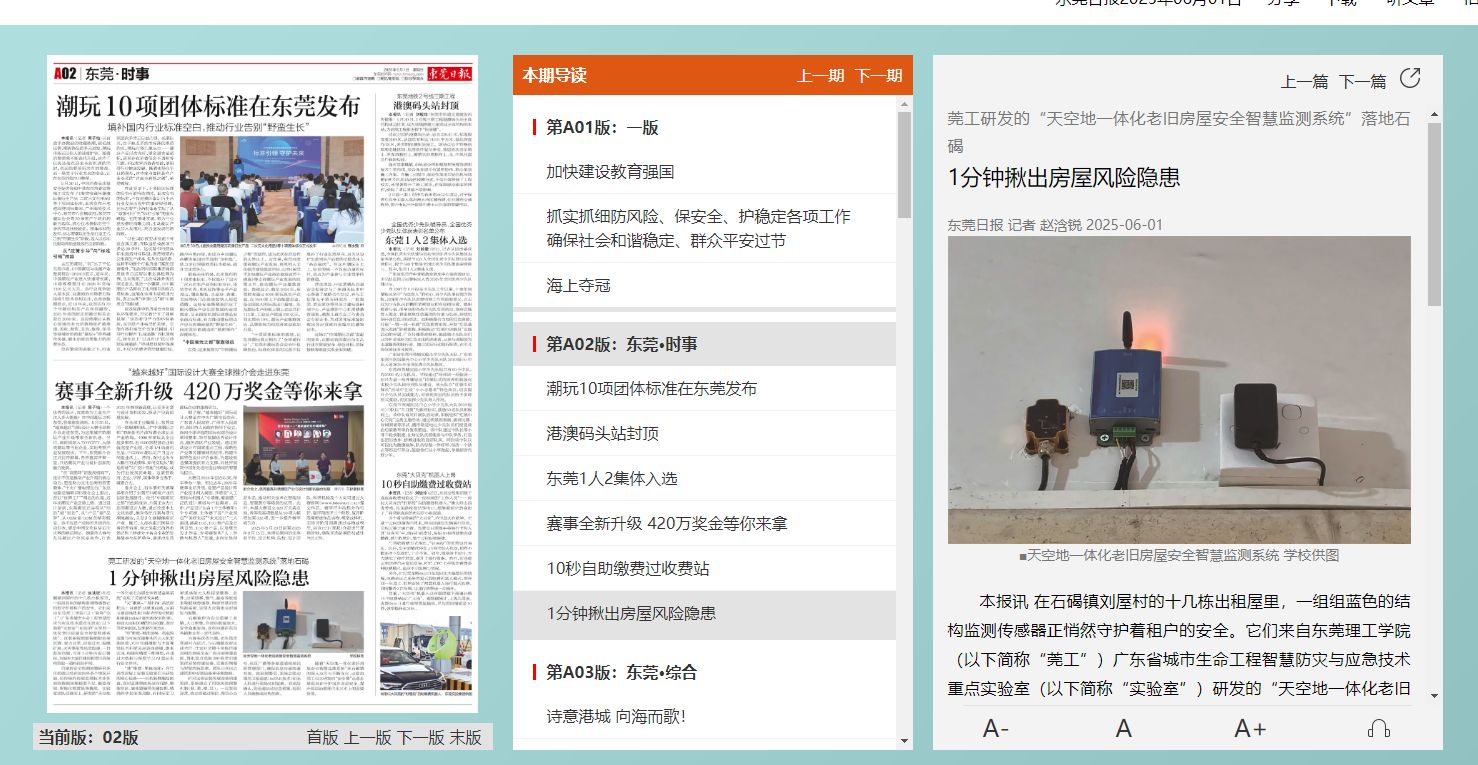Jump to next page 下一版
Image resolution: width=1478 pixels, height=765 pixels.
420,738
